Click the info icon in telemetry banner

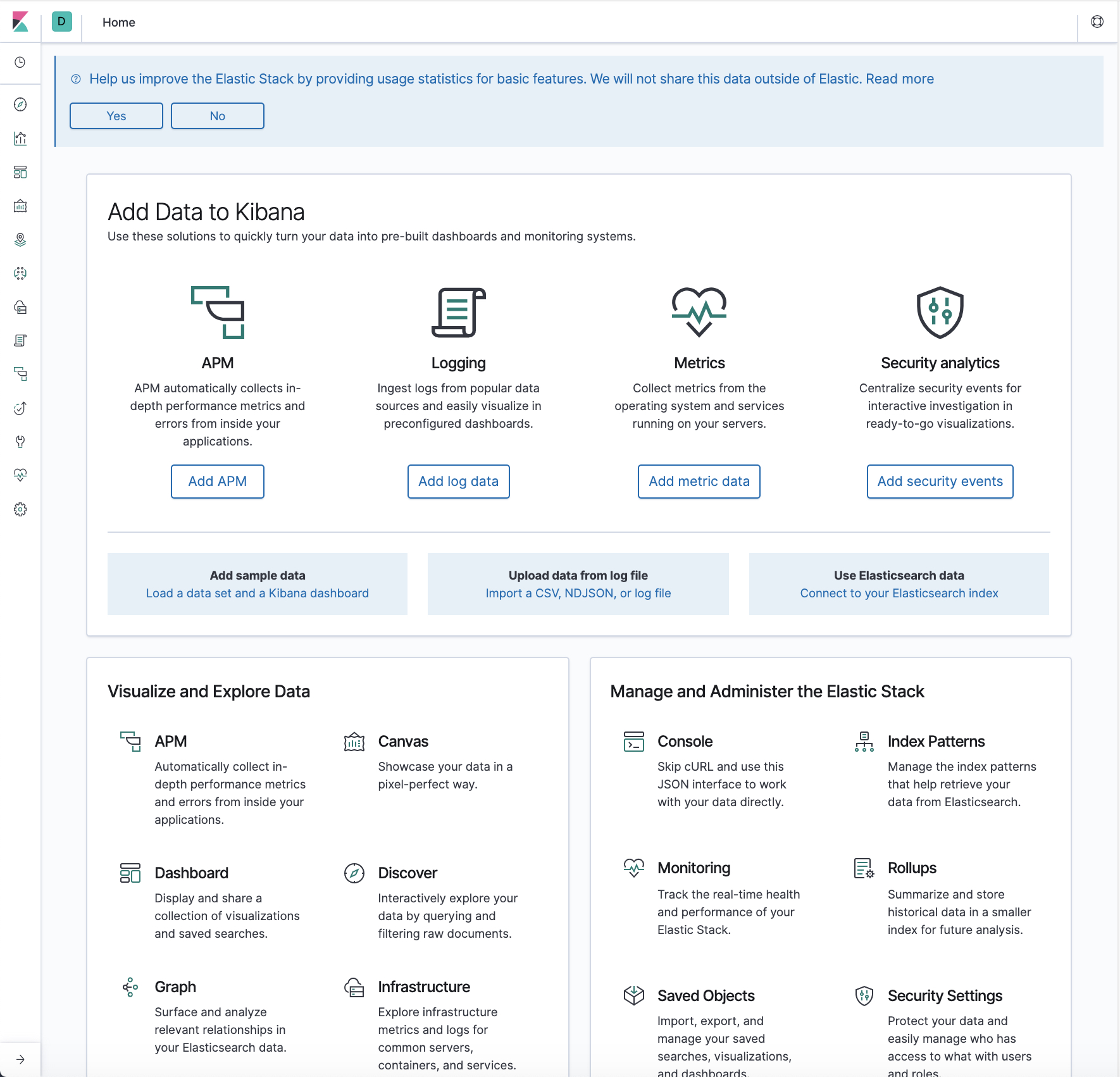click(76, 79)
